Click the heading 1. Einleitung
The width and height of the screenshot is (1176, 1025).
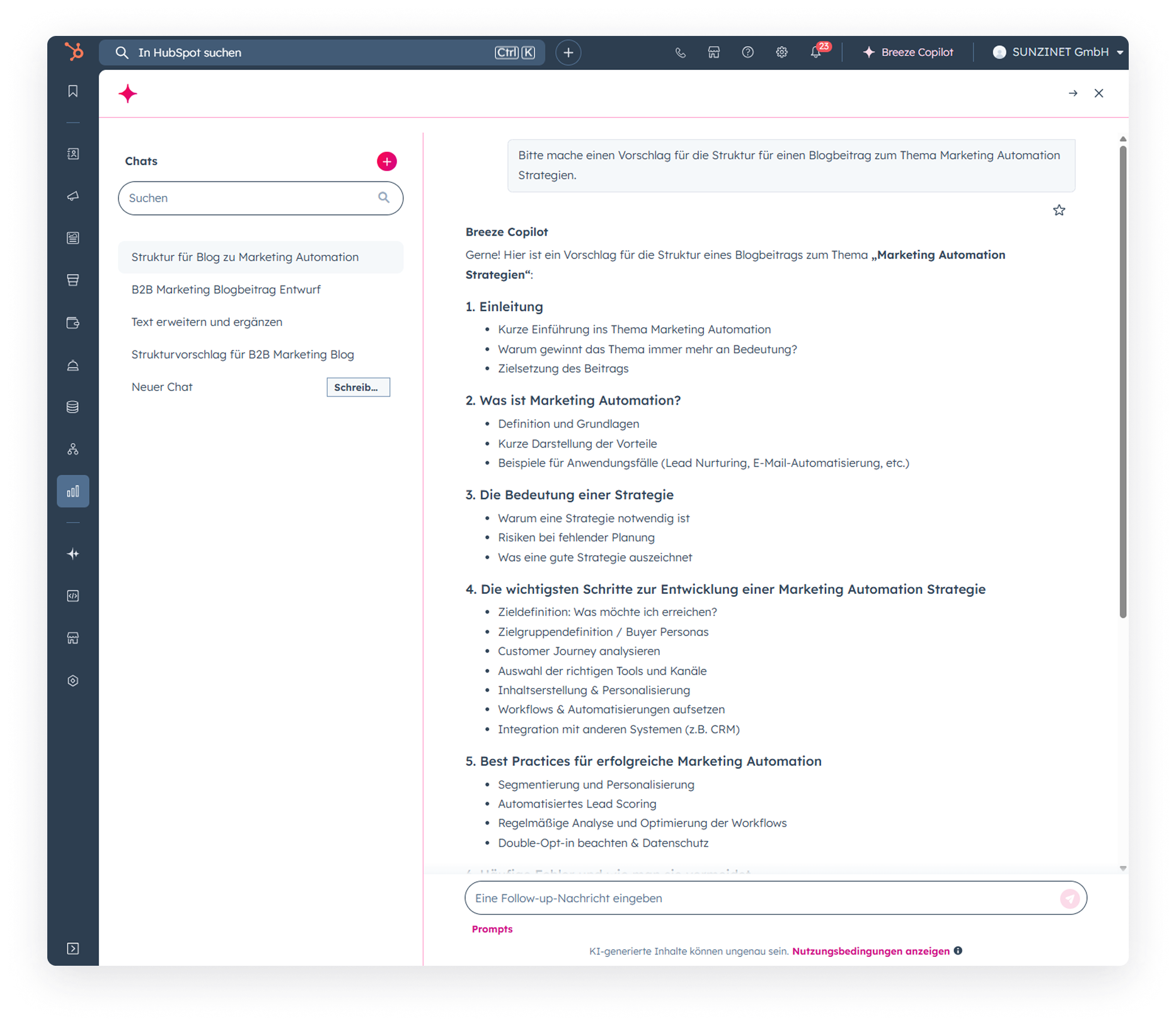pos(504,307)
